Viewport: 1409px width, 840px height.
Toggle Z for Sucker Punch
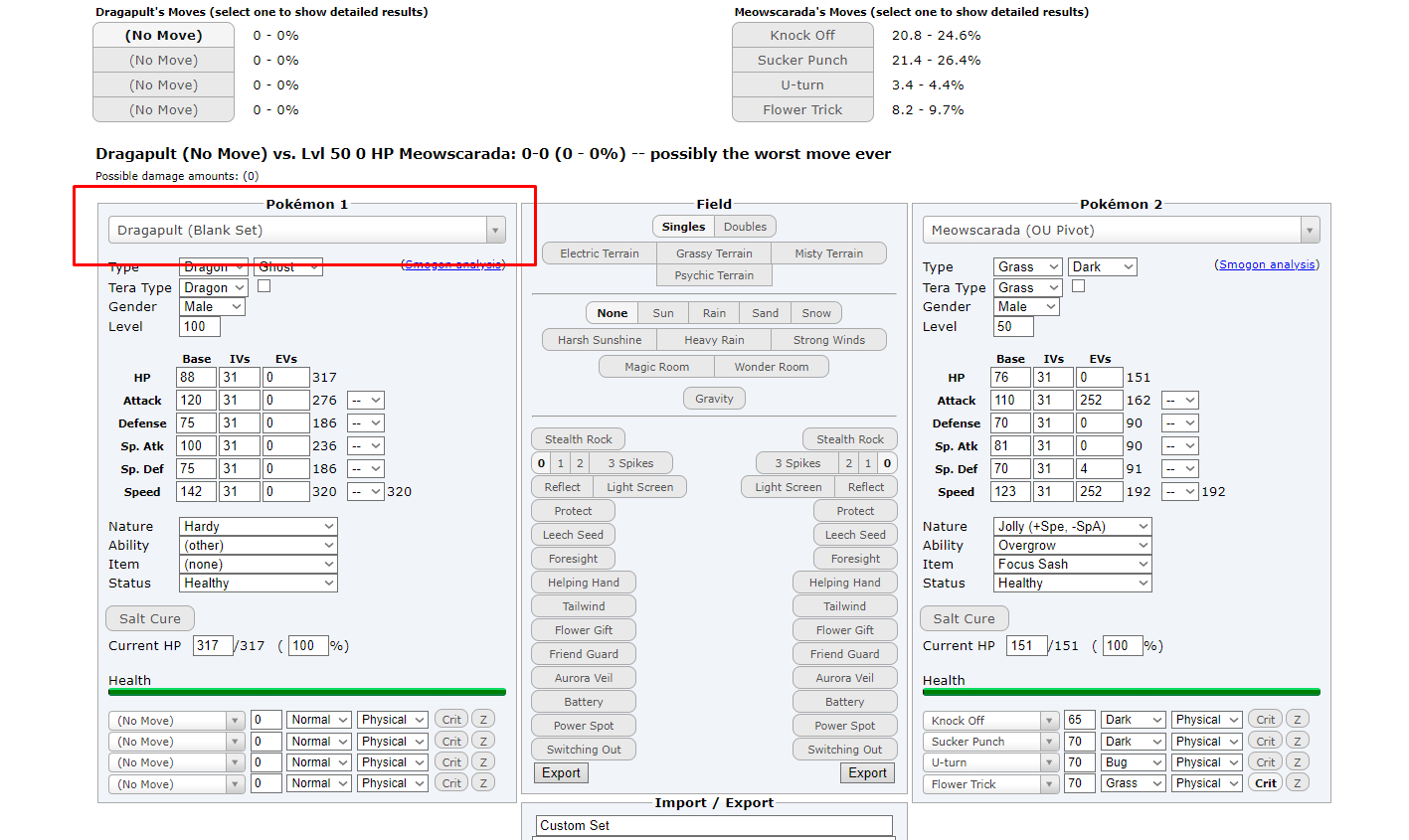[x=1297, y=742]
